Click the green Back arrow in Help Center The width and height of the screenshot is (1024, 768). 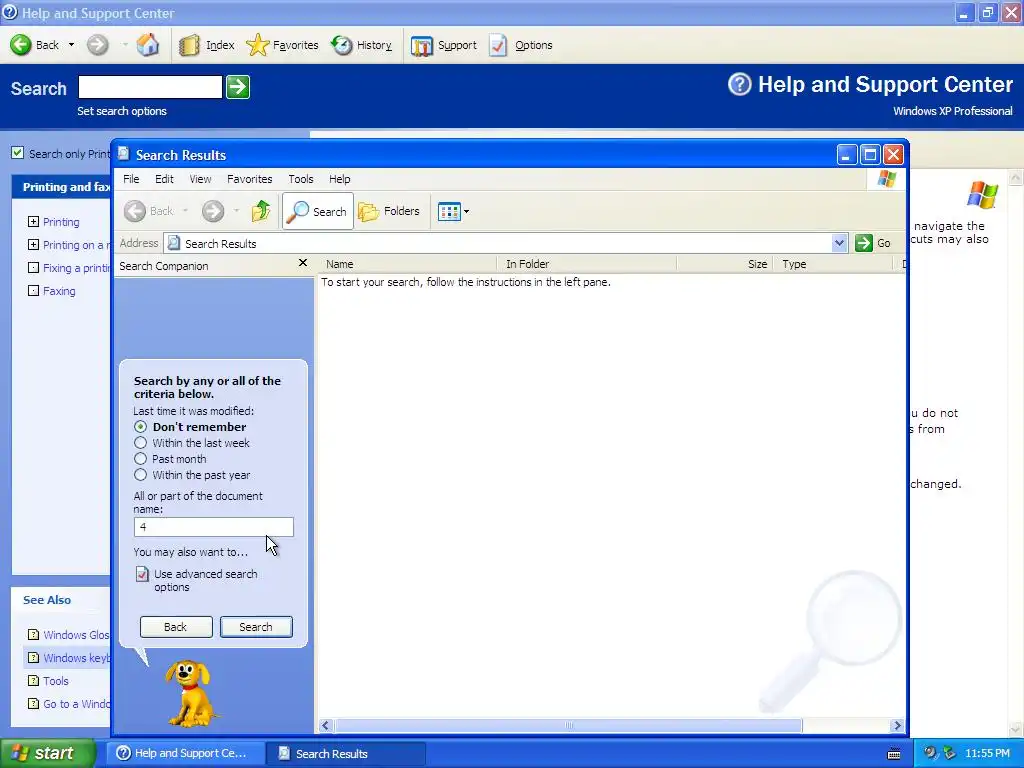coord(21,45)
